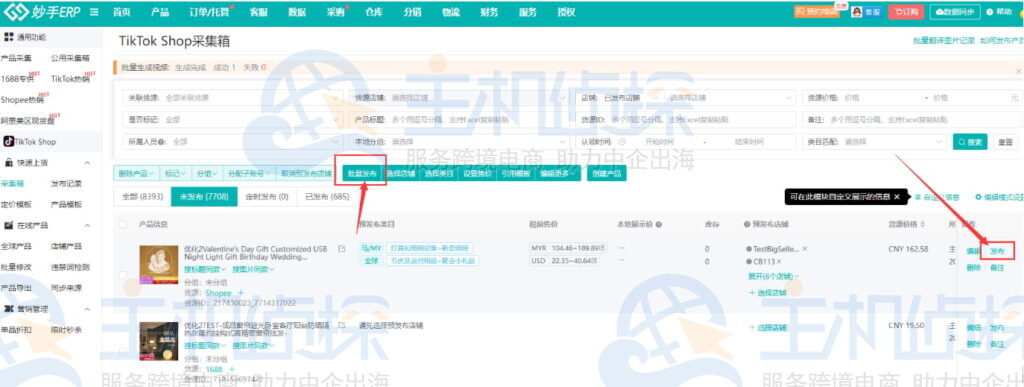Open the 仓库 top menu

click(374, 12)
